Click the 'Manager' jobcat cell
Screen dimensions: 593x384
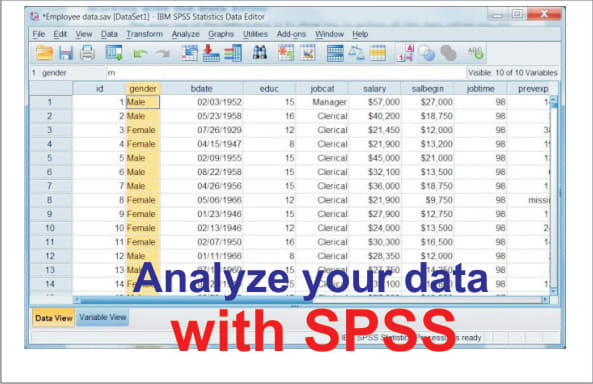(322, 102)
